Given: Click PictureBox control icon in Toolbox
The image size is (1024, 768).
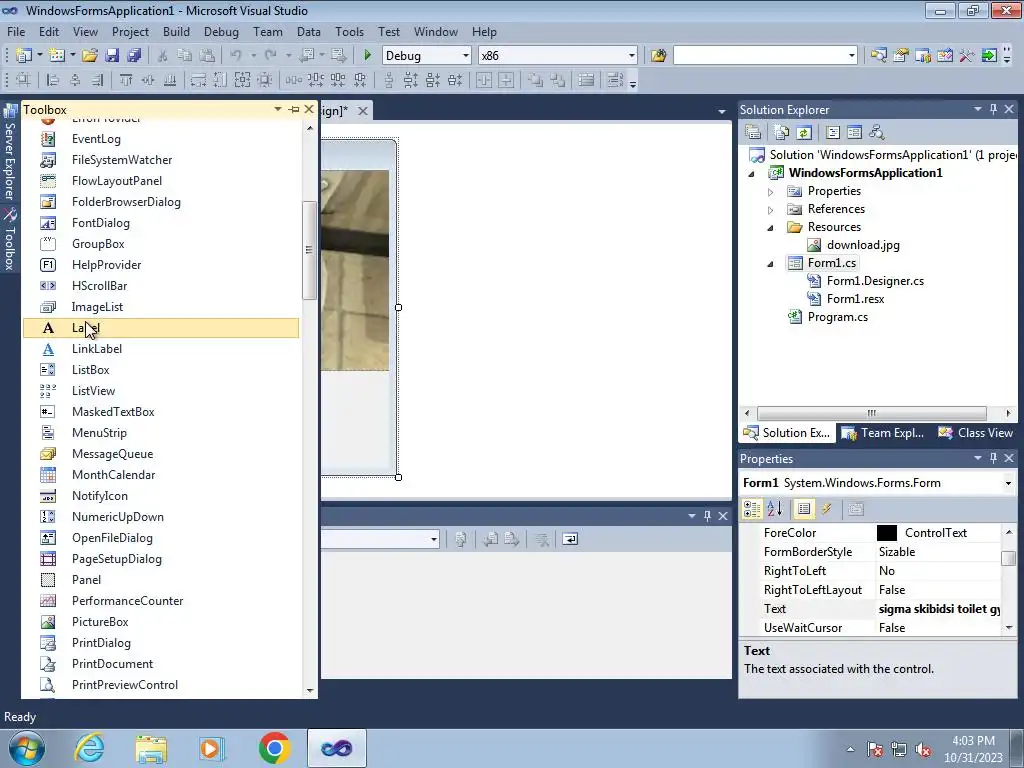Looking at the screenshot, I should pos(48,622).
